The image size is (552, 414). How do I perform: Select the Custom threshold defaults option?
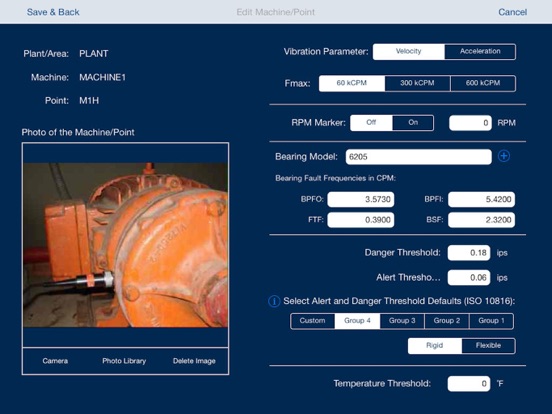313,321
